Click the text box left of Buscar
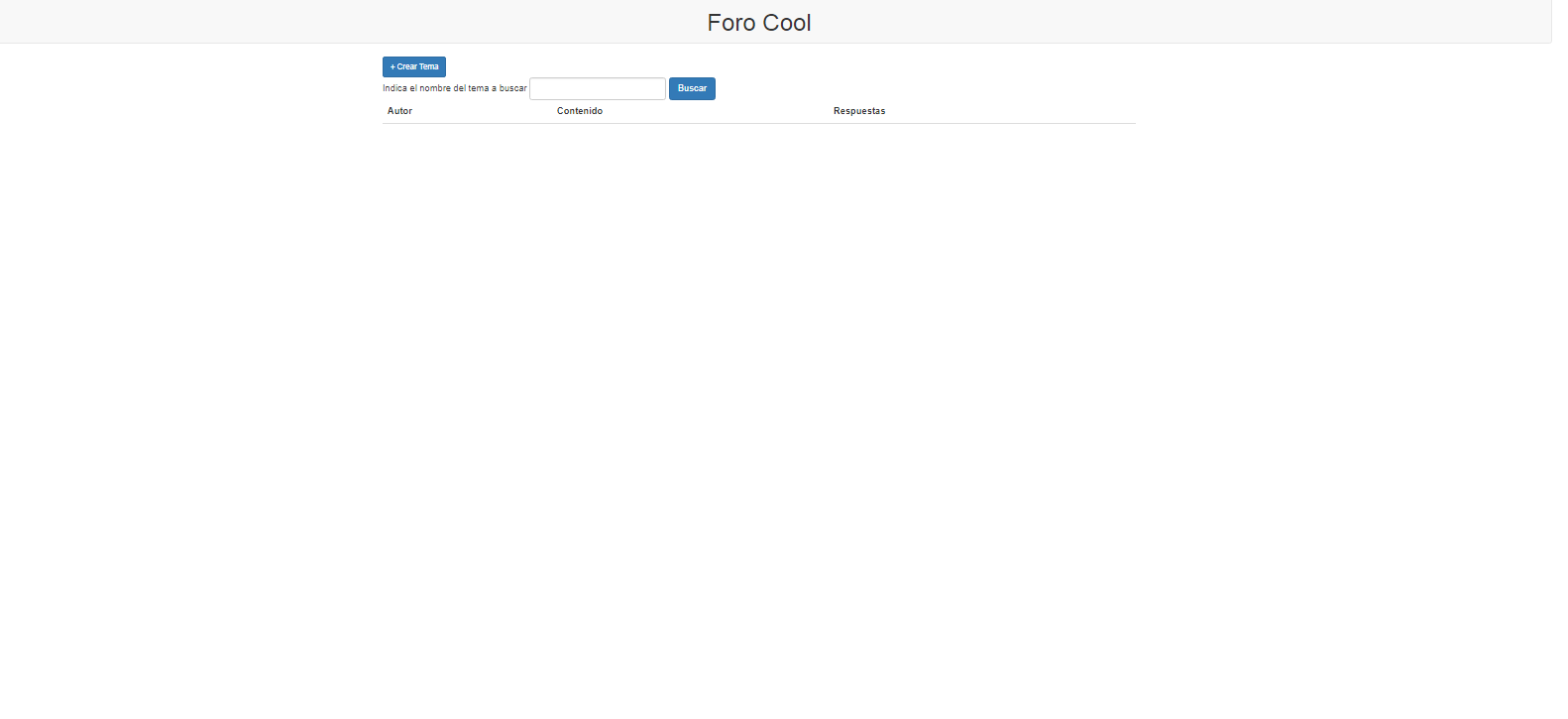Viewport: 1568px width, 719px height. [x=597, y=88]
